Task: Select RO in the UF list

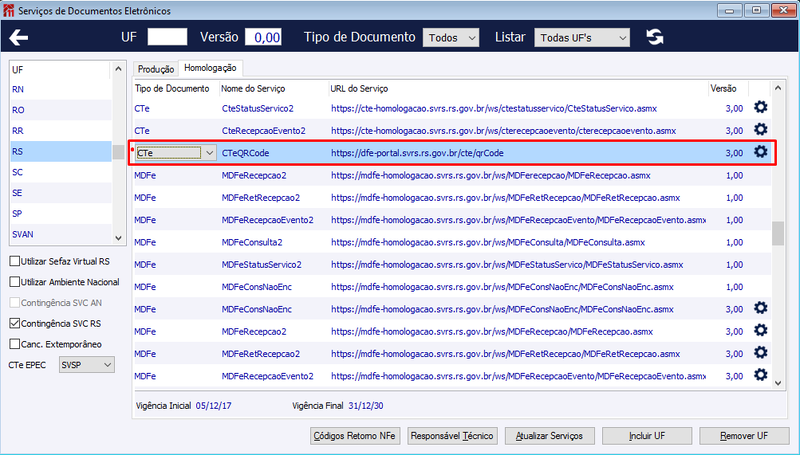Action: pyautogui.click(x=61, y=110)
